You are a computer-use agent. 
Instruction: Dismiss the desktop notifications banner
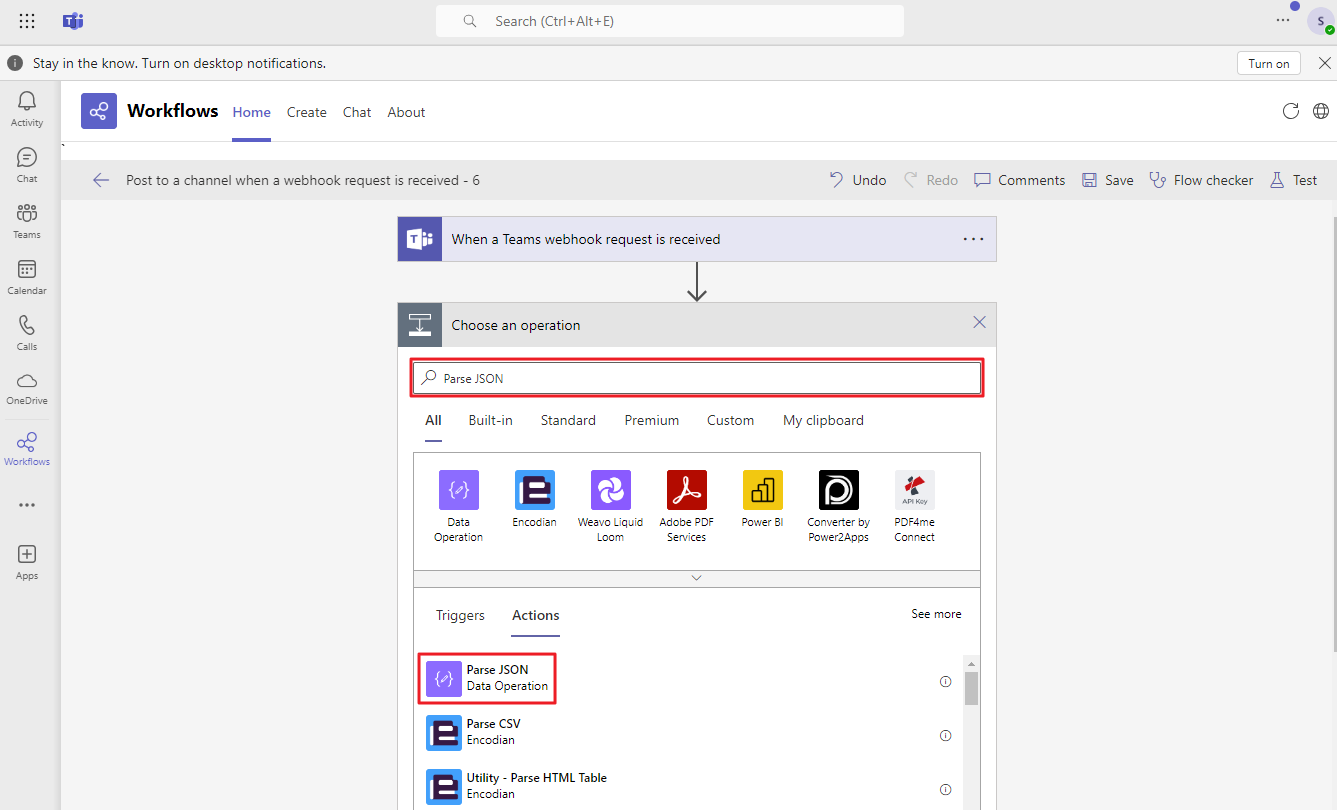[1324, 63]
